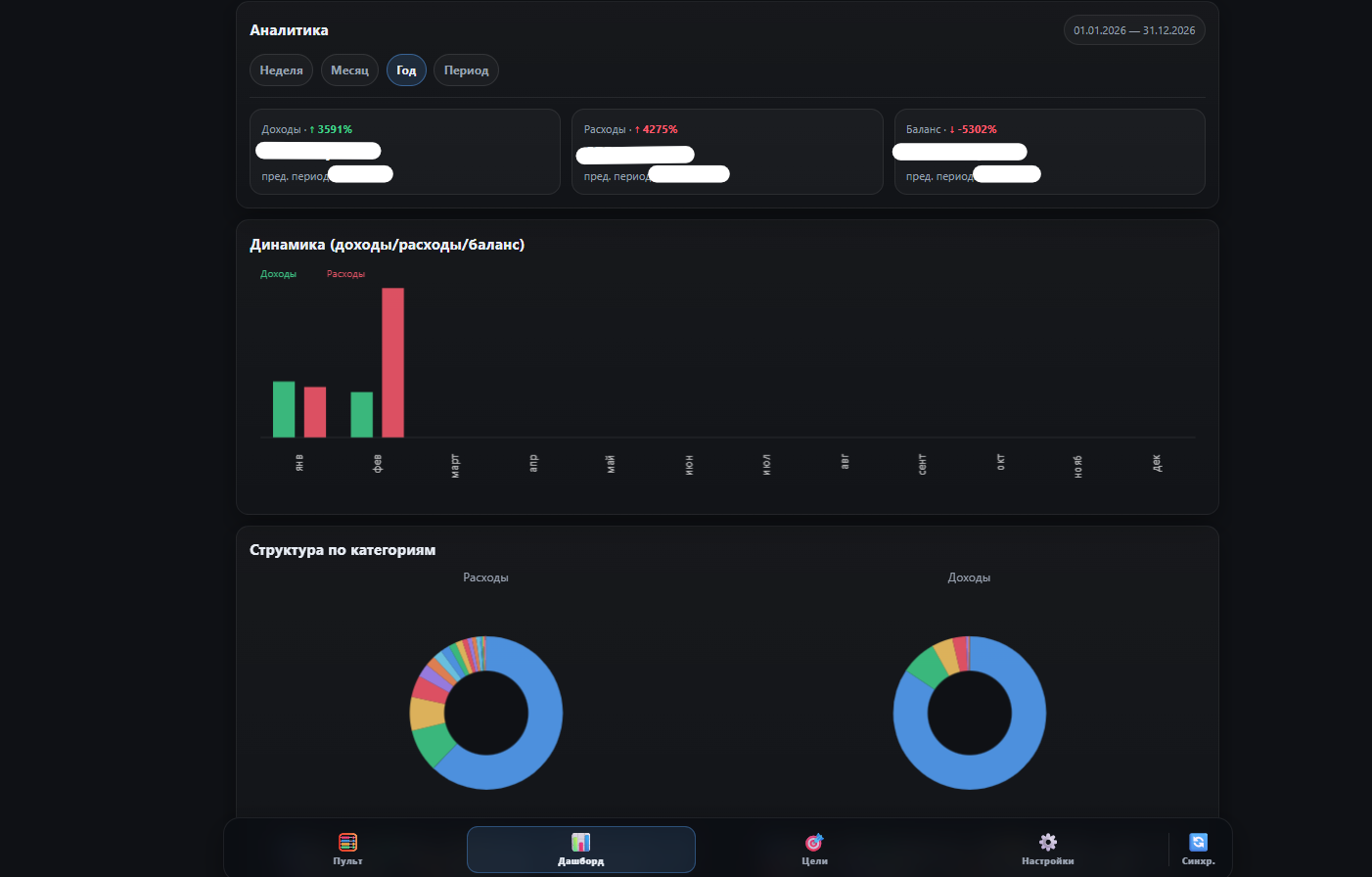Viewport: 1372px width, 877px height.
Task: Toggle the Расходы legend in chart
Action: pyautogui.click(x=345, y=274)
